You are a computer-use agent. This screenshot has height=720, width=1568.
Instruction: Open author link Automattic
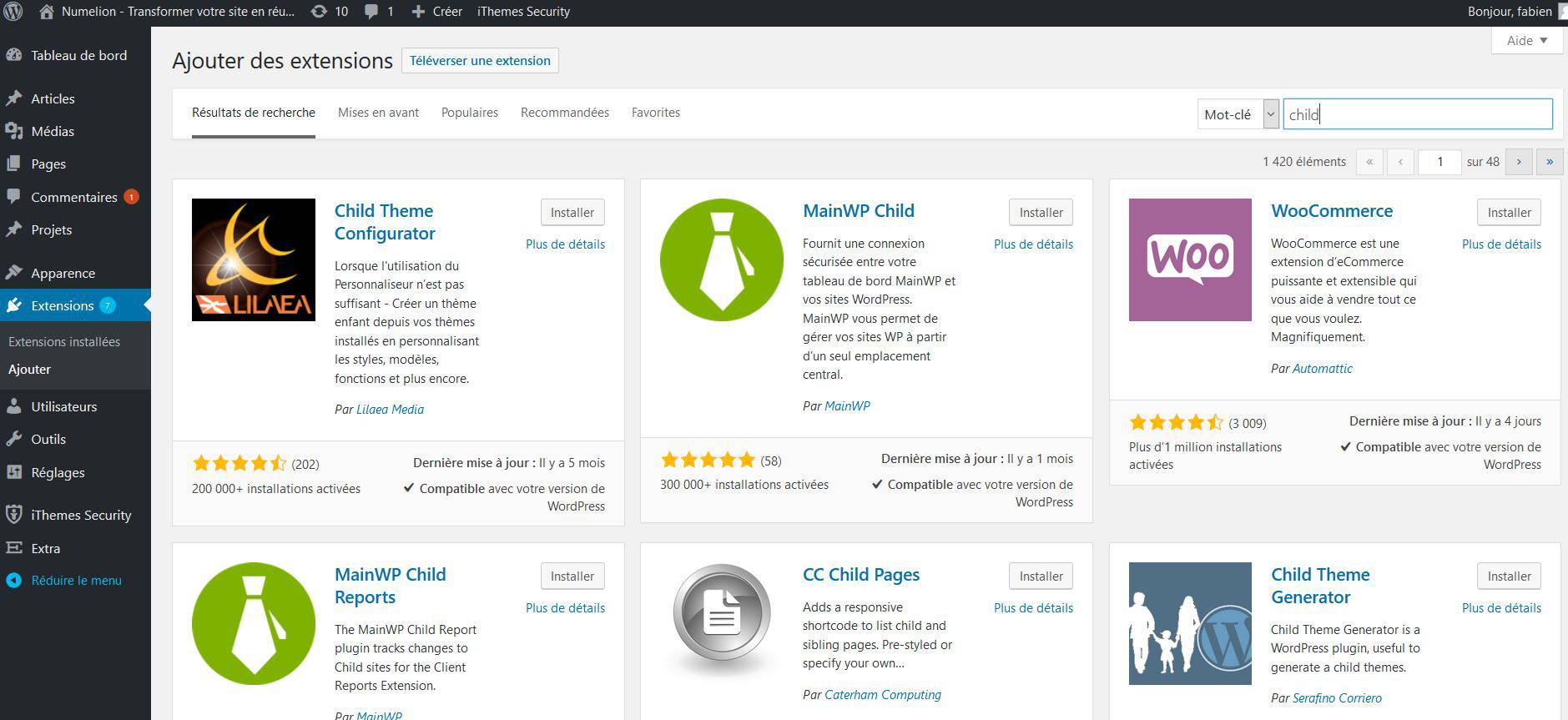click(1322, 369)
